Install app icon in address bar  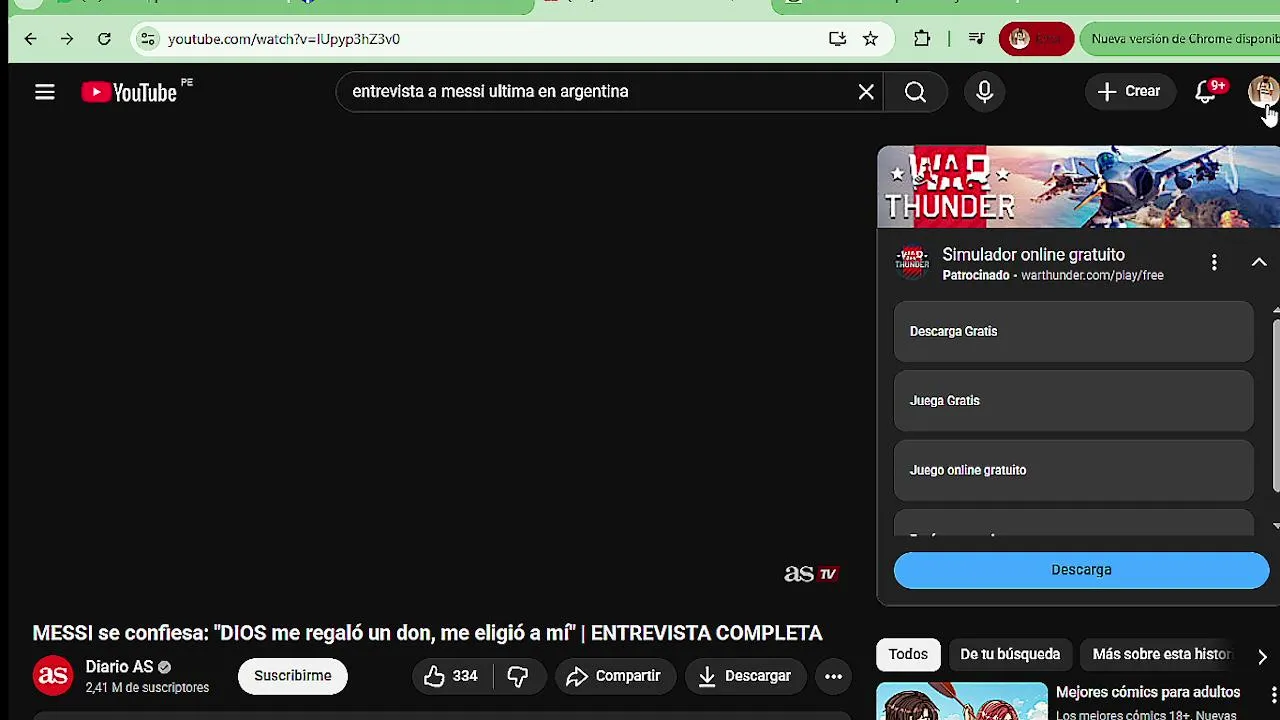click(838, 39)
